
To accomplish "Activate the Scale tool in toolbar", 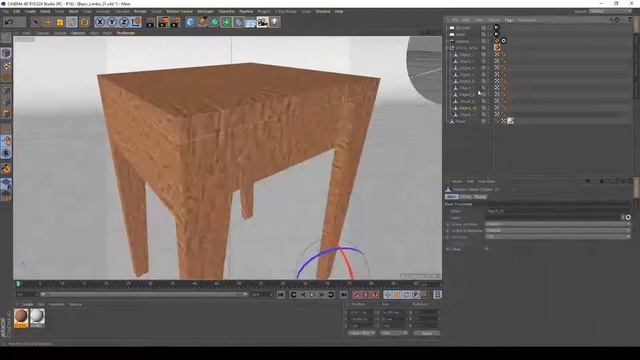I will (60, 22).
